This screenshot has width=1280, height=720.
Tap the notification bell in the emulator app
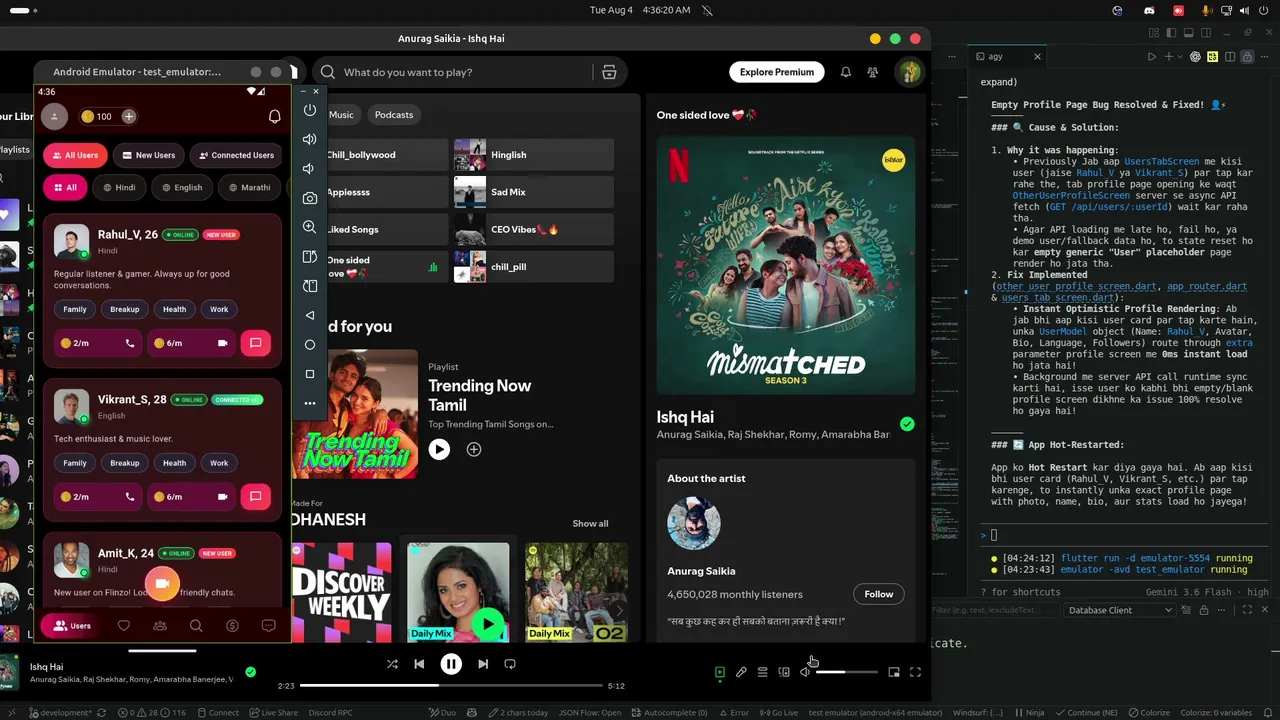pyautogui.click(x=274, y=117)
